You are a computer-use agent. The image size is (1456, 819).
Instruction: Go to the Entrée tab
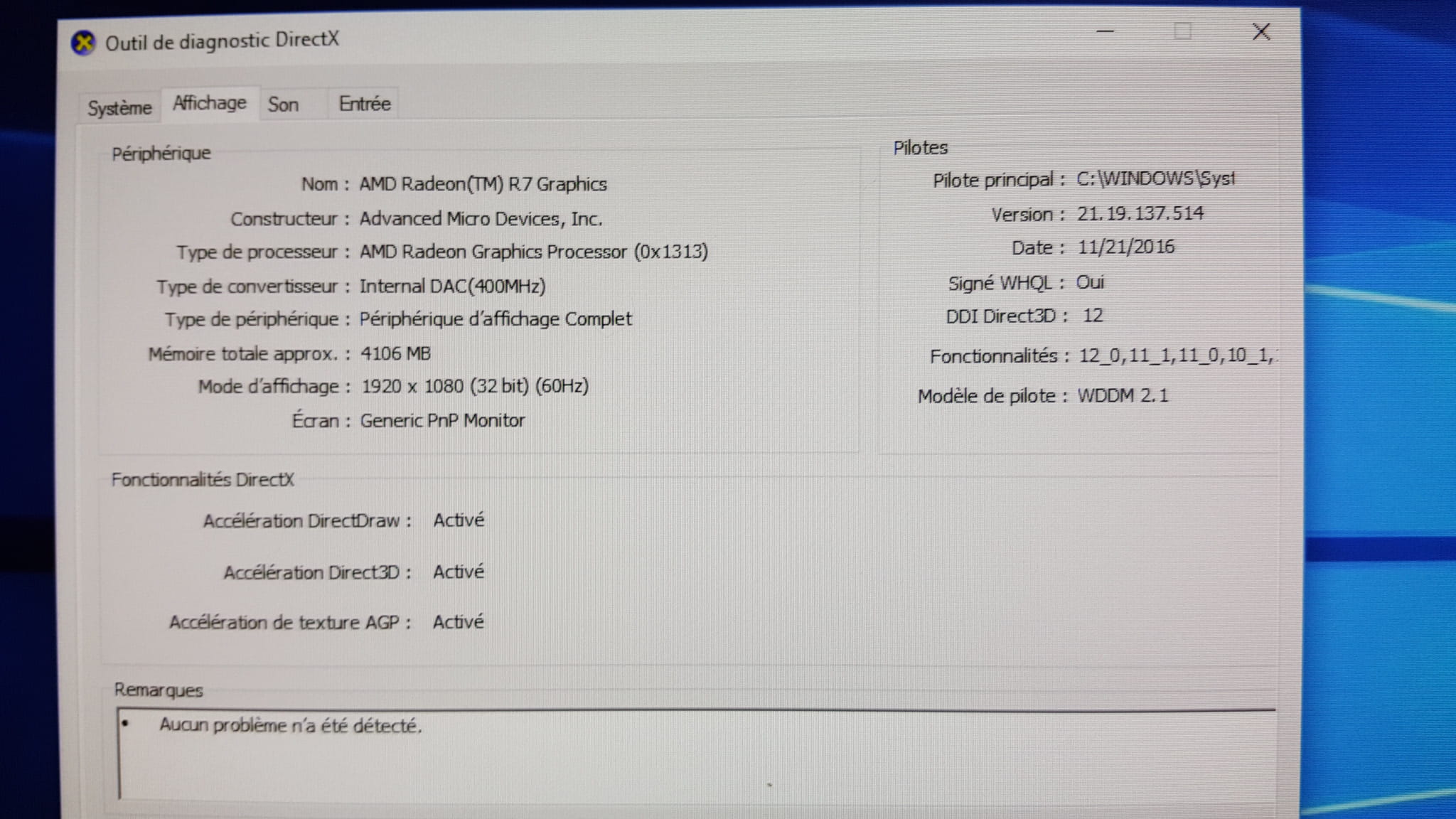point(364,104)
